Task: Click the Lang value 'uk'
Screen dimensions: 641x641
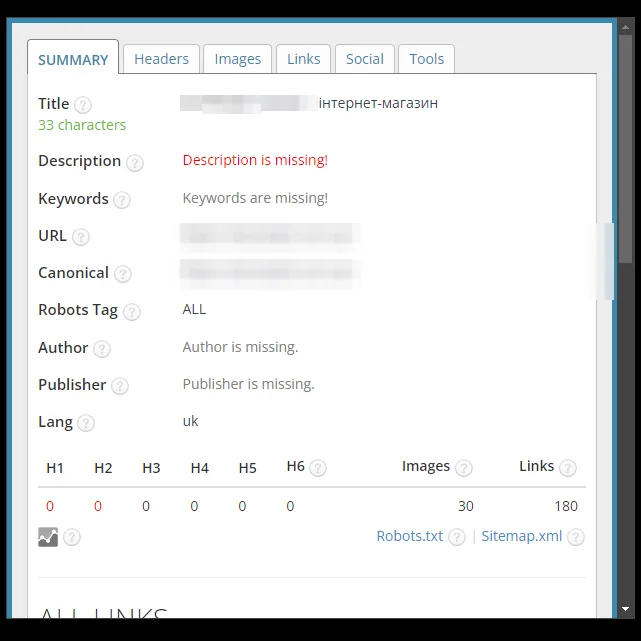Action: [x=190, y=421]
